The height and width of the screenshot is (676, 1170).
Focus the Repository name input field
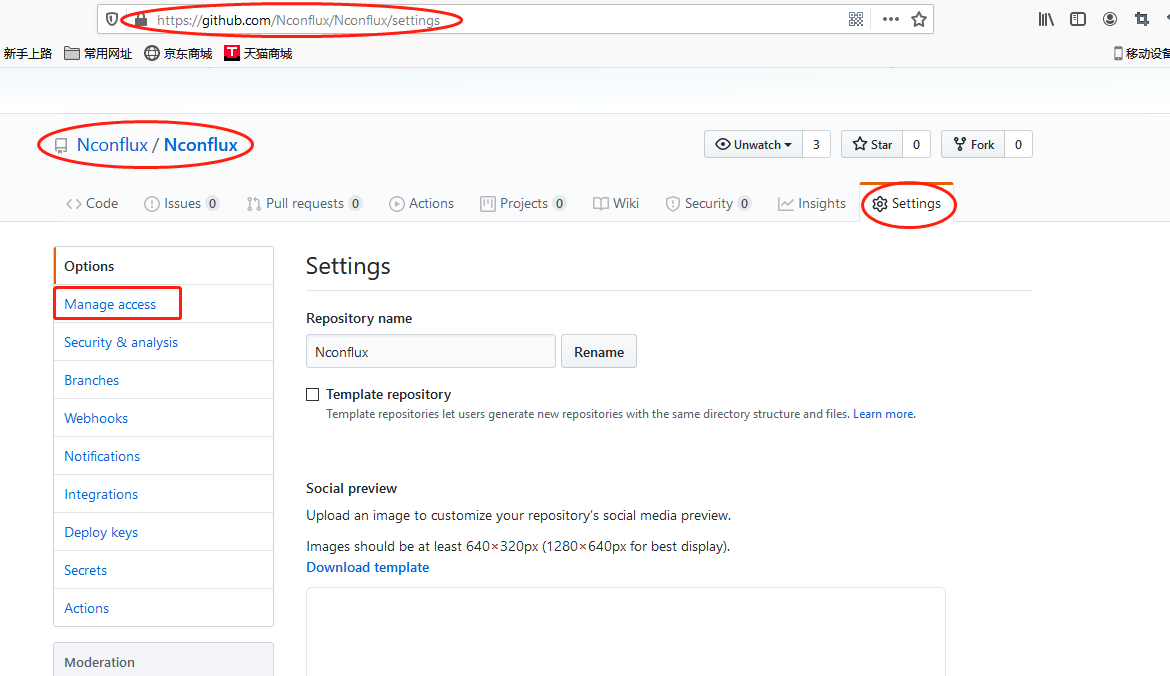[430, 352]
